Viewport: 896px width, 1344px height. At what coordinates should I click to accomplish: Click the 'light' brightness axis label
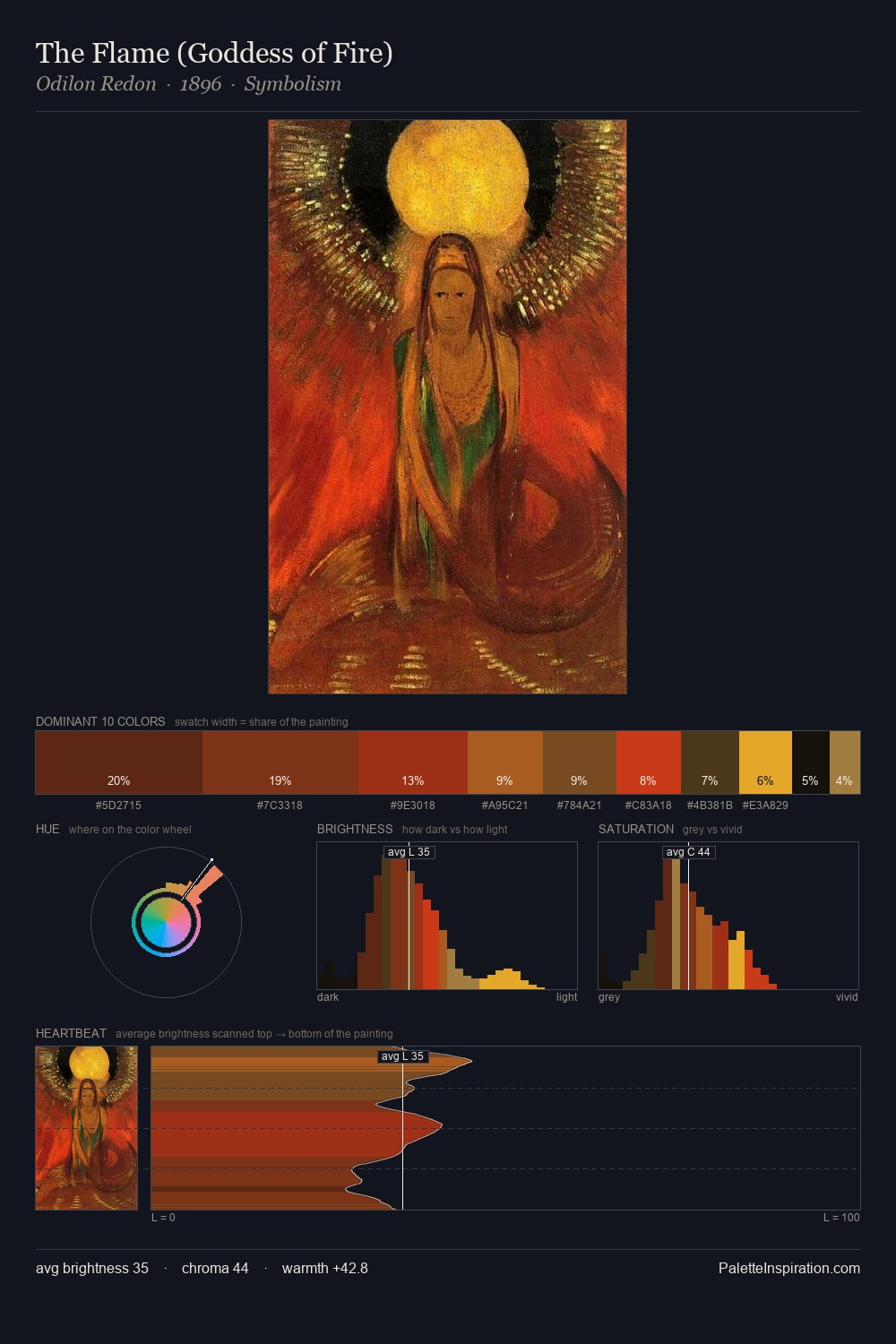click(x=566, y=997)
